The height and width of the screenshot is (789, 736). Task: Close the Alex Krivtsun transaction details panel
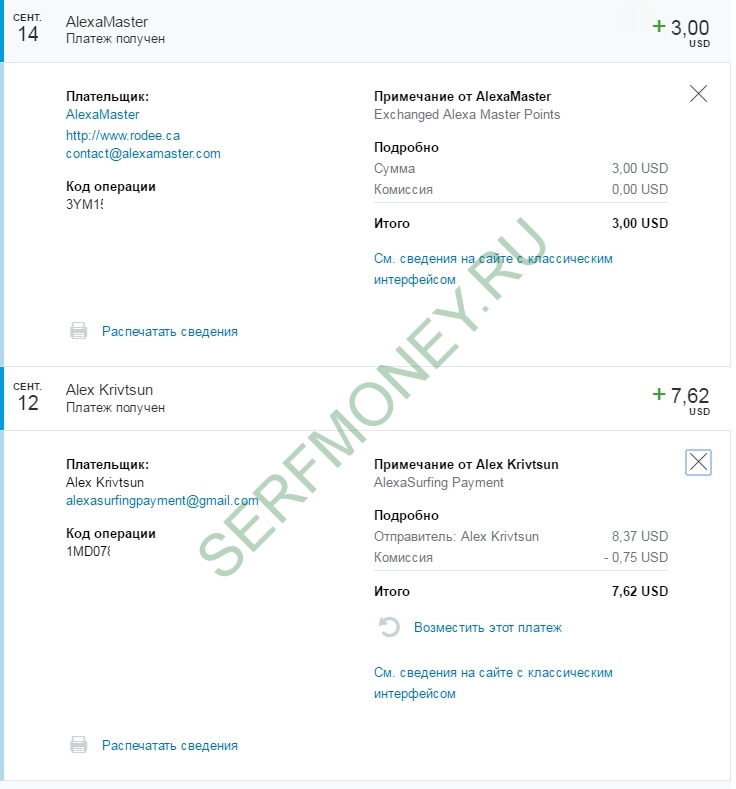coord(698,461)
